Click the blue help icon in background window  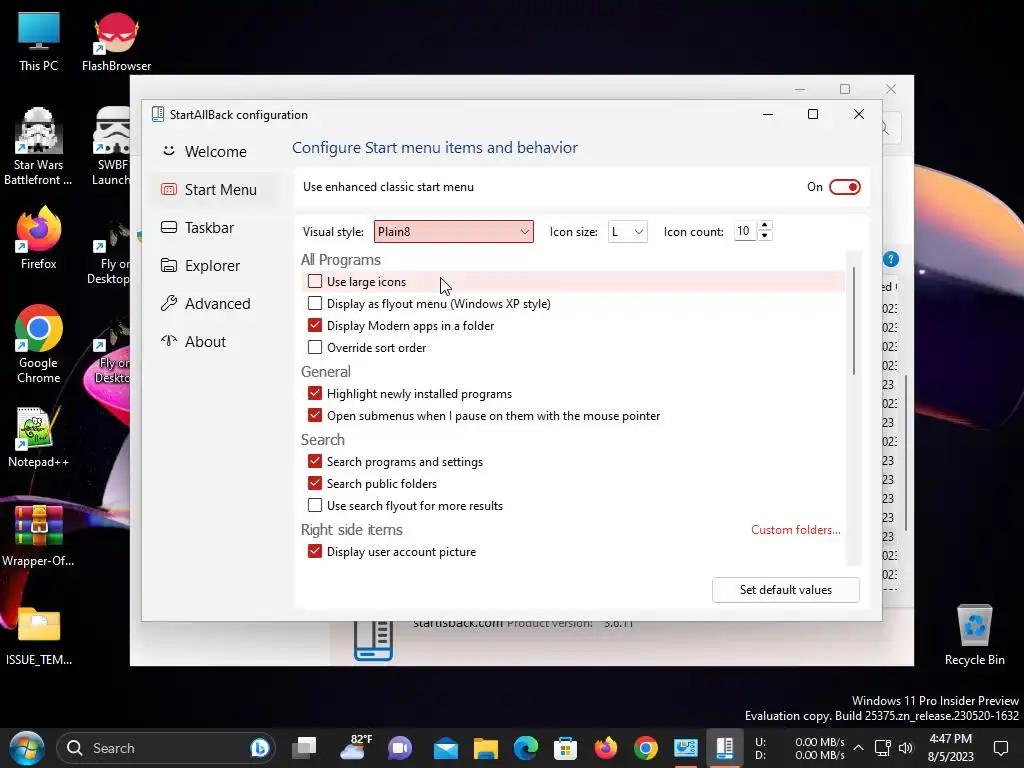[x=891, y=259]
